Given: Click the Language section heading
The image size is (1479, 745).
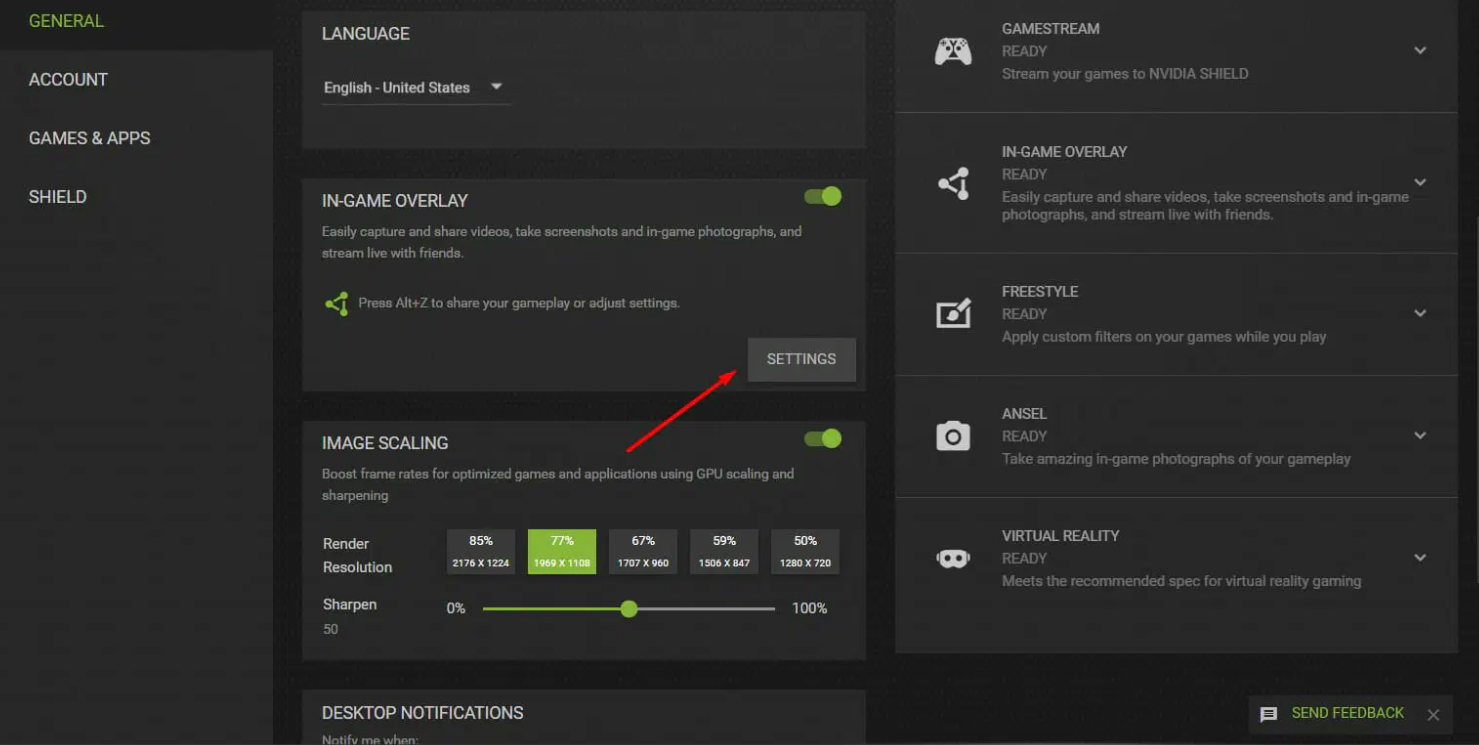Looking at the screenshot, I should 366,34.
